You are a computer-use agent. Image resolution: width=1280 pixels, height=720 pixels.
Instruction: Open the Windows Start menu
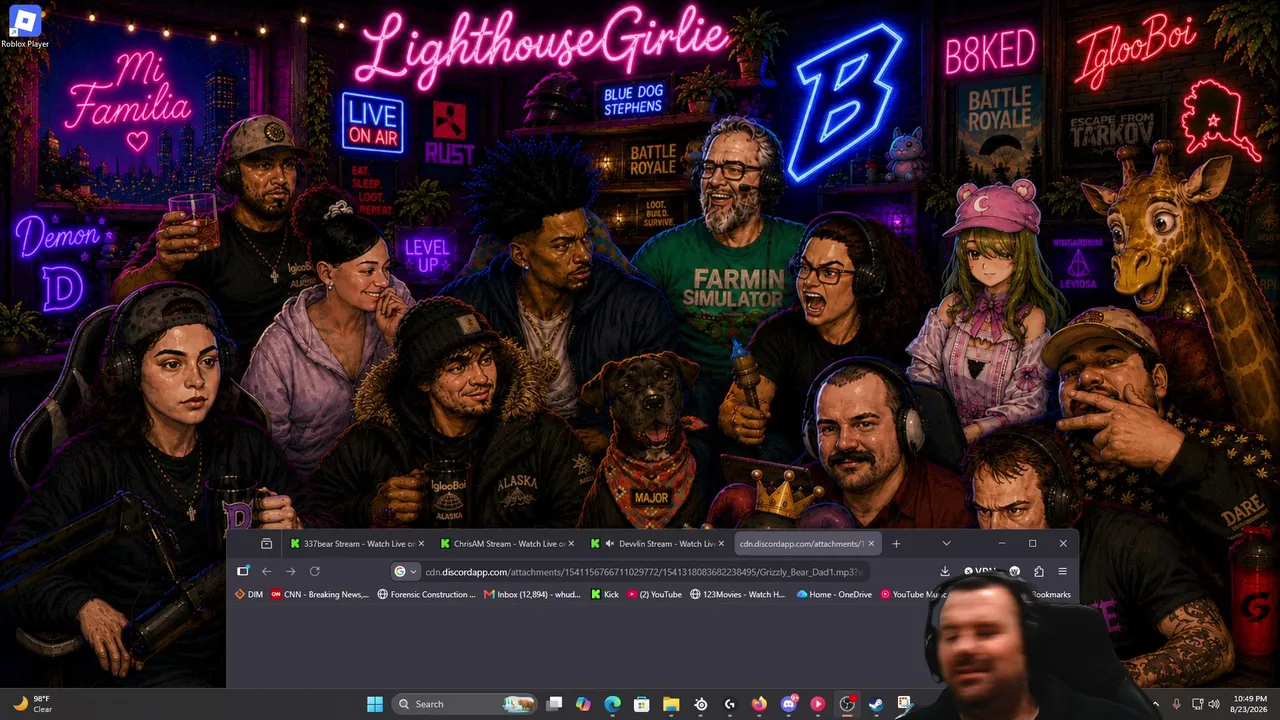375,704
